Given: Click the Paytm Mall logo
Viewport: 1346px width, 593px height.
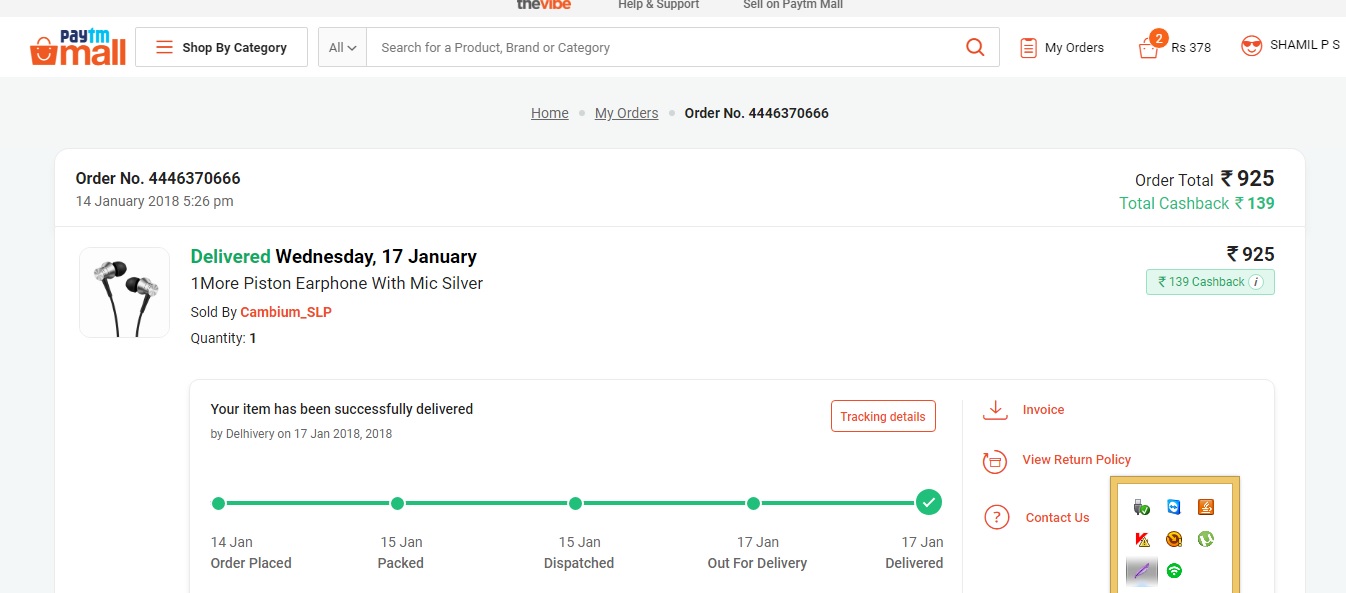Looking at the screenshot, I should 78,47.
